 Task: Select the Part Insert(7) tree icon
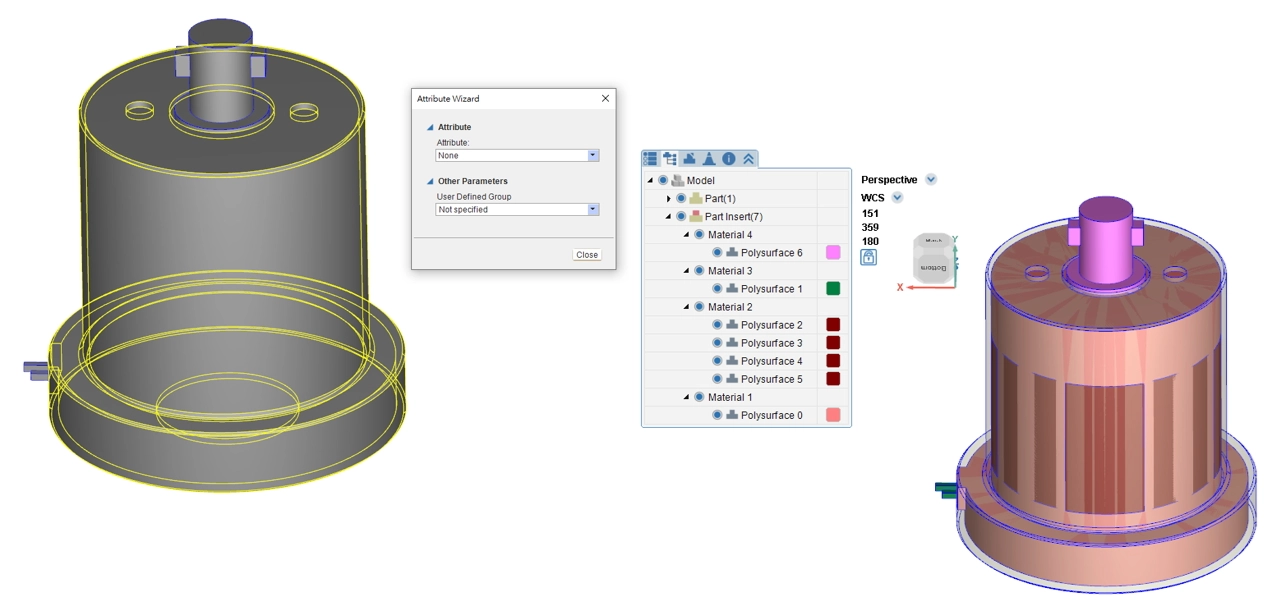(696, 217)
